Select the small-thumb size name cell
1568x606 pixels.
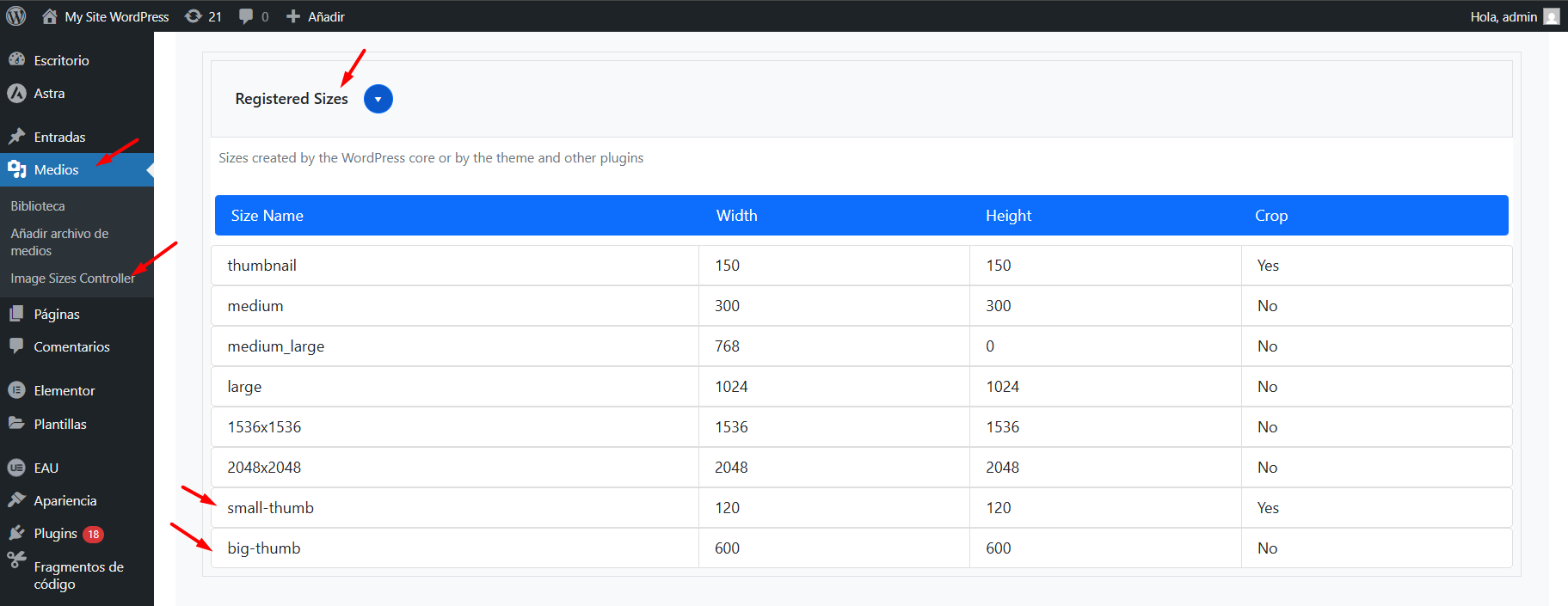click(455, 508)
